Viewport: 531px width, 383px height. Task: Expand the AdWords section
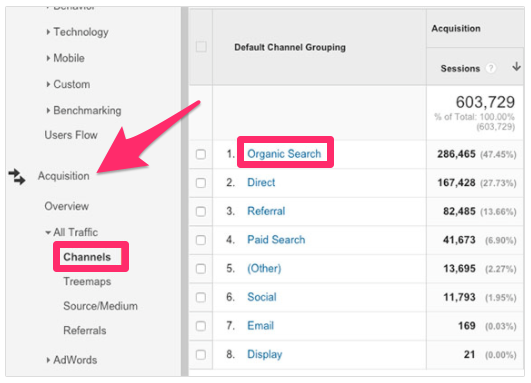(72, 360)
